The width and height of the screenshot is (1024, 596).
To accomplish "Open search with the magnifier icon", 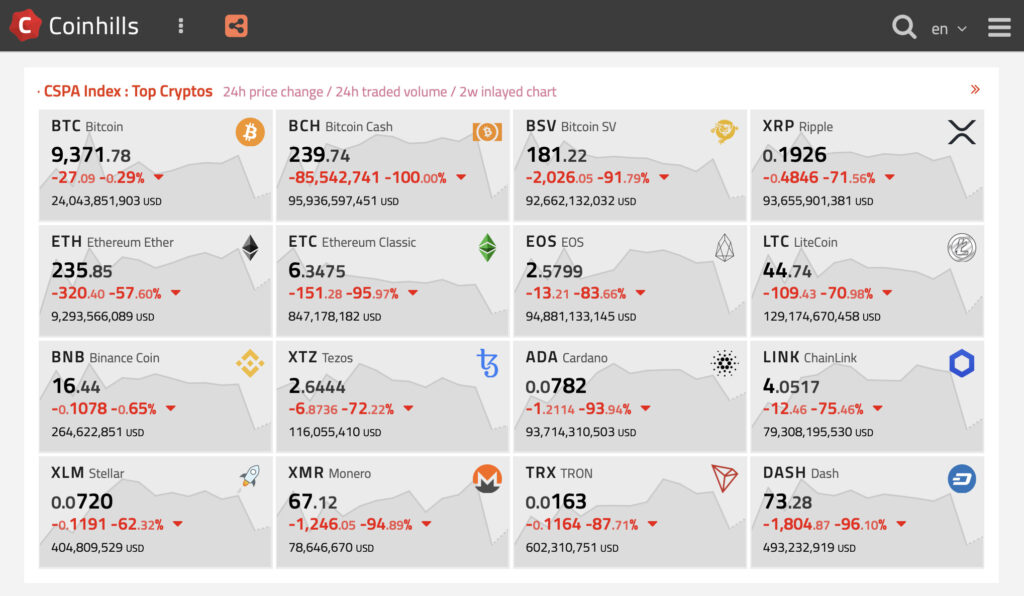I will [x=904, y=27].
